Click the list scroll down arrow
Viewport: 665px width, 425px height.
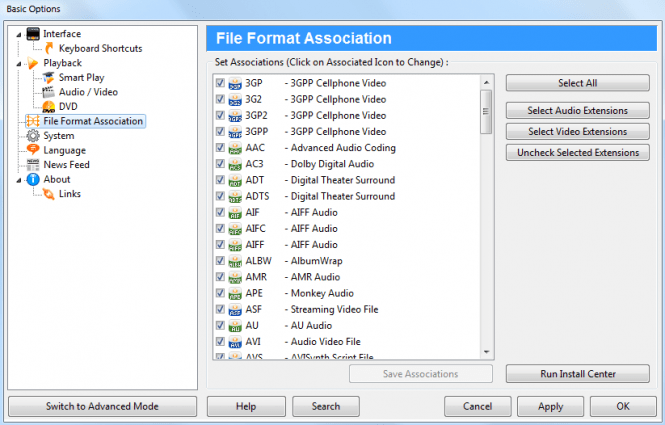click(486, 352)
